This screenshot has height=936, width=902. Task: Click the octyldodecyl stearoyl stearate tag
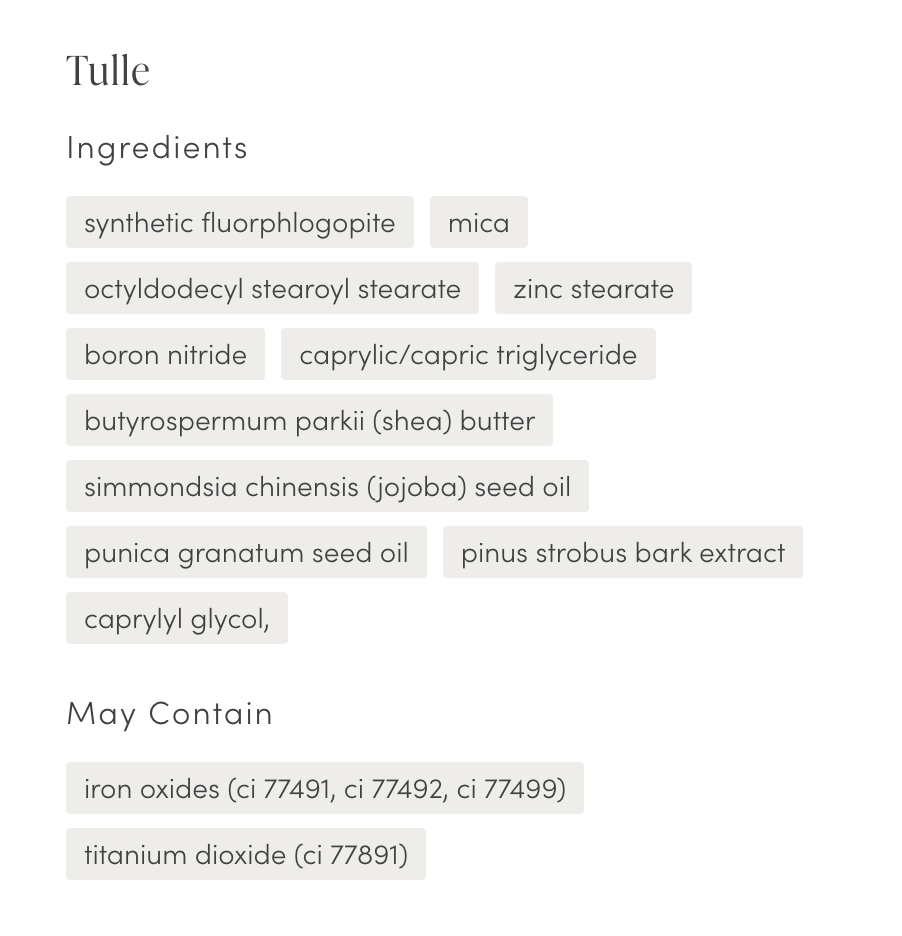click(x=272, y=288)
